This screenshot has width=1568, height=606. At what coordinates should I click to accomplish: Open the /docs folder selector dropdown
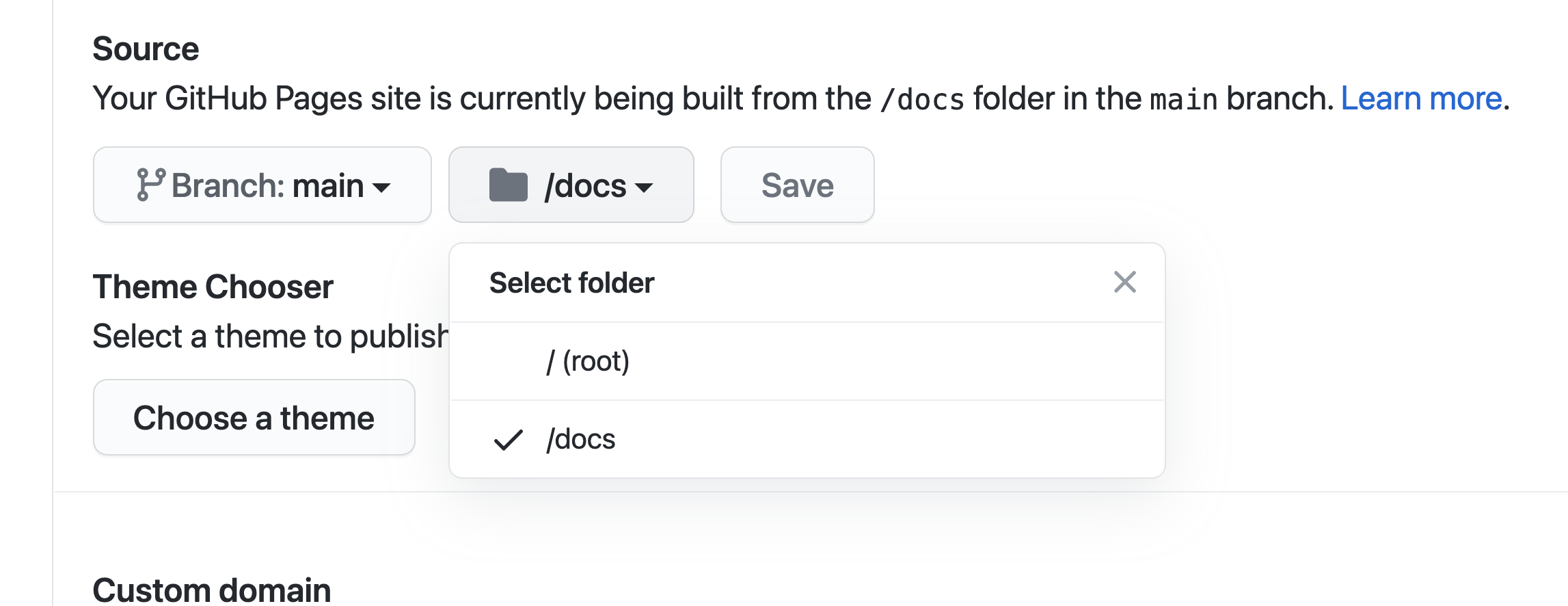click(571, 184)
